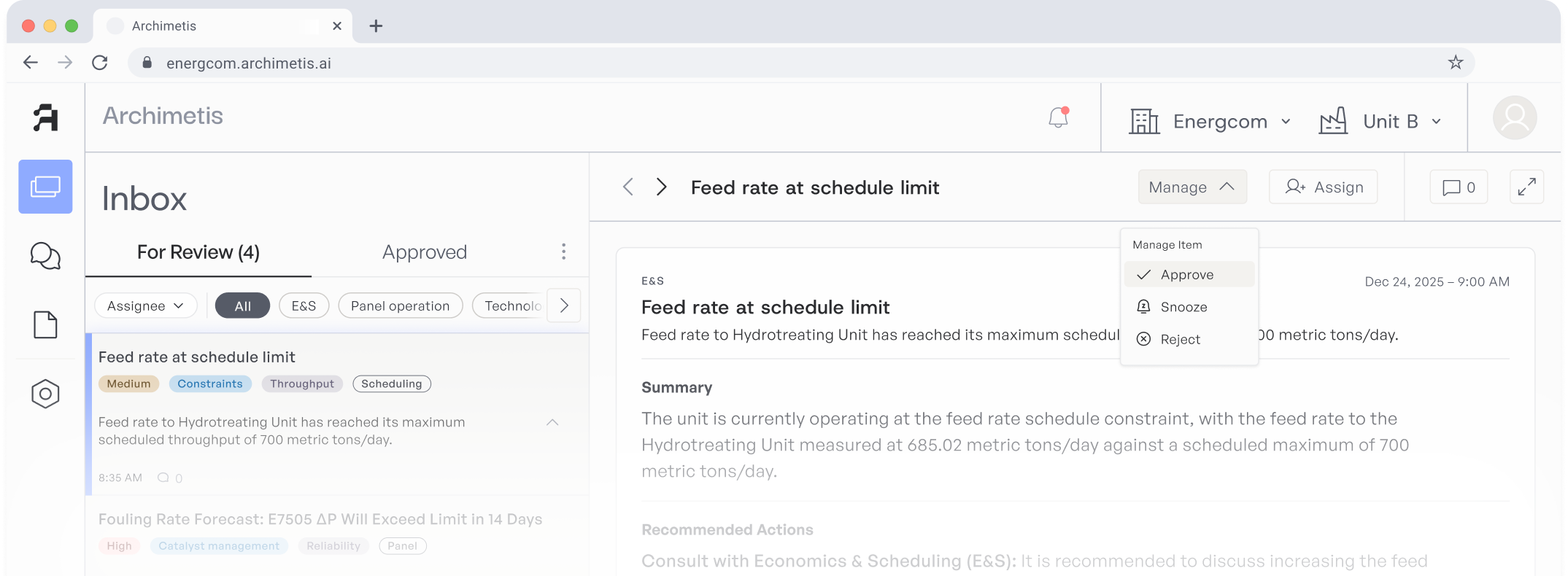Open the hexagon settings sidebar icon
1568x576 pixels.
pyautogui.click(x=45, y=394)
